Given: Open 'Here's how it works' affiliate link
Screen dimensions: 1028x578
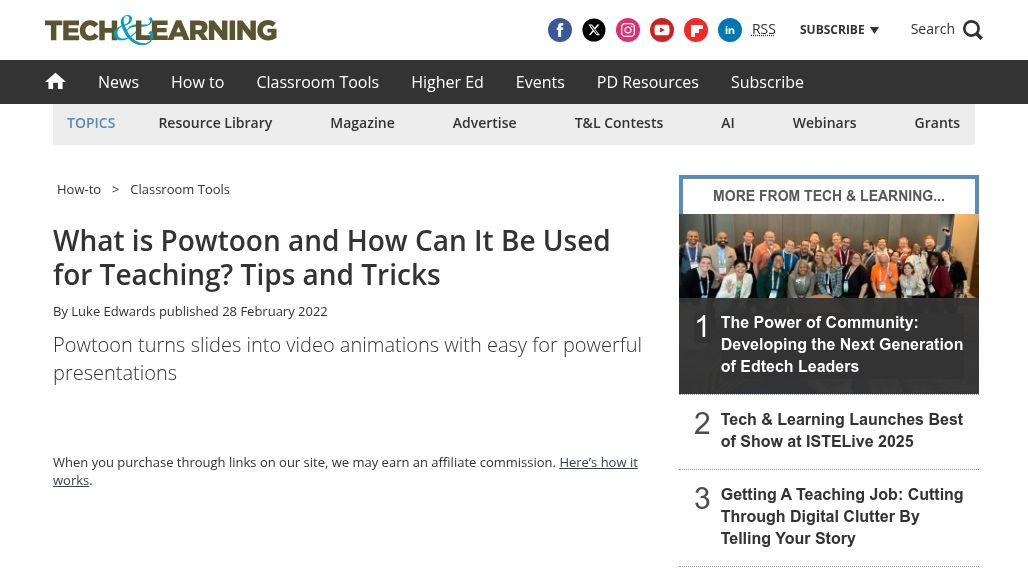Looking at the screenshot, I should click(598, 463).
